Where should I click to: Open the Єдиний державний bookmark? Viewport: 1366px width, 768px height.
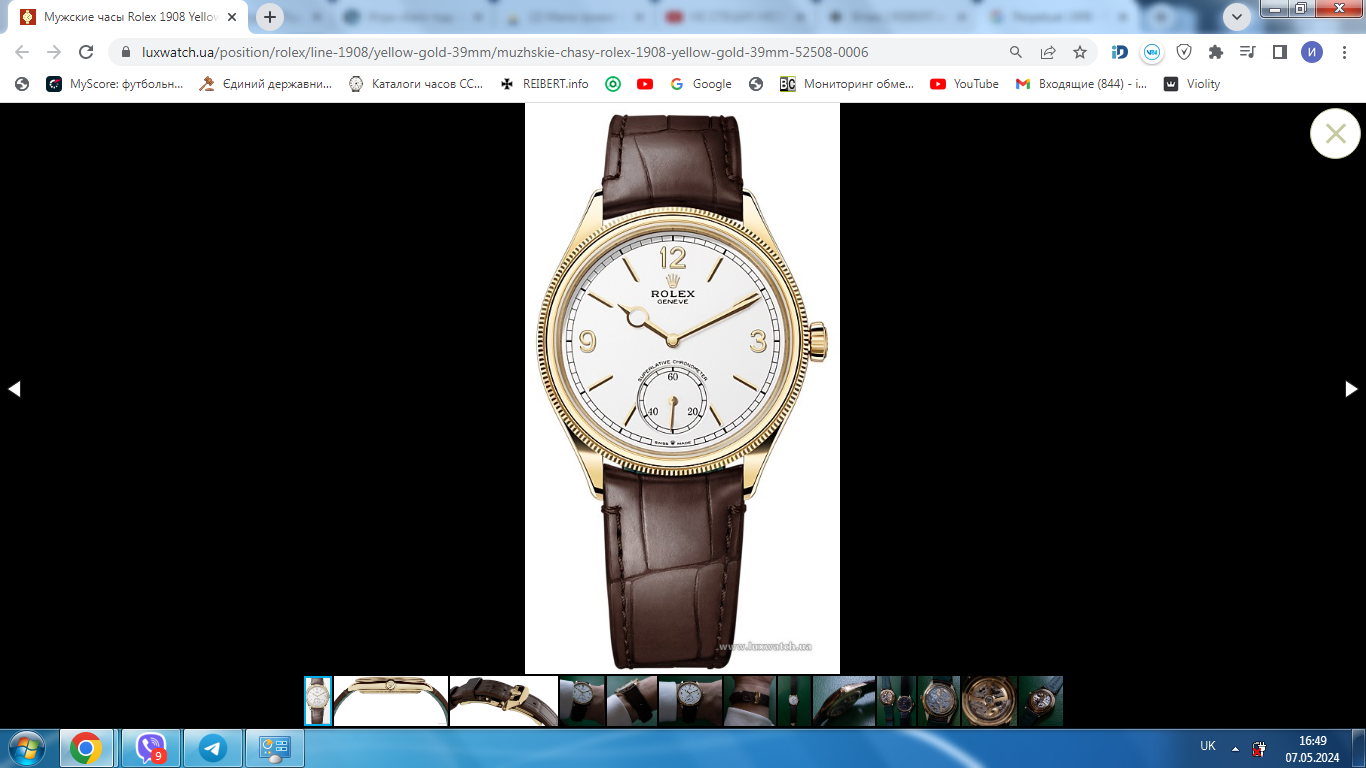point(265,84)
